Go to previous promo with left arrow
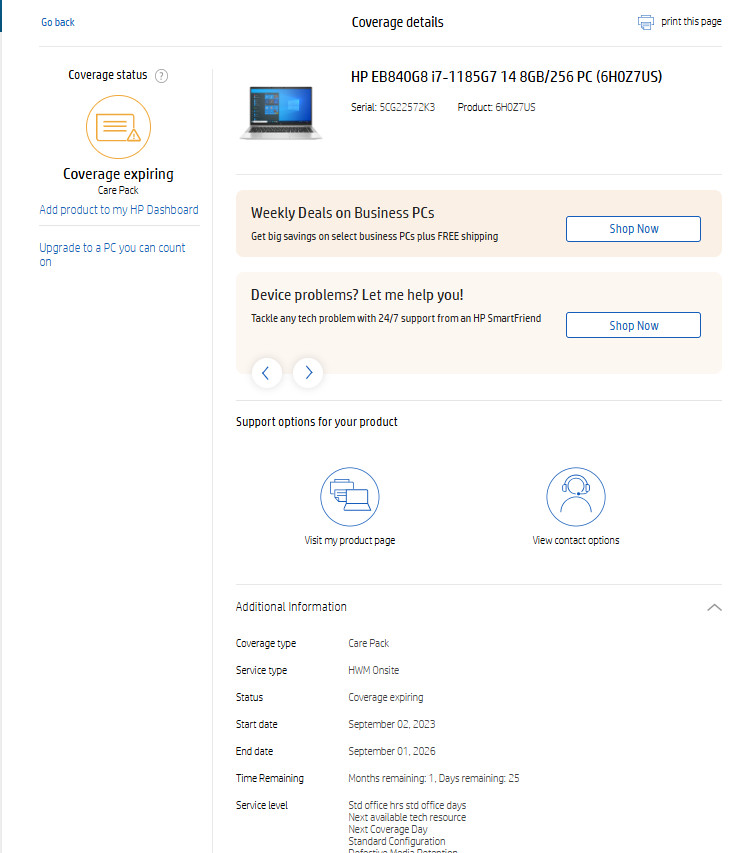This screenshot has width=753, height=853. (x=267, y=373)
